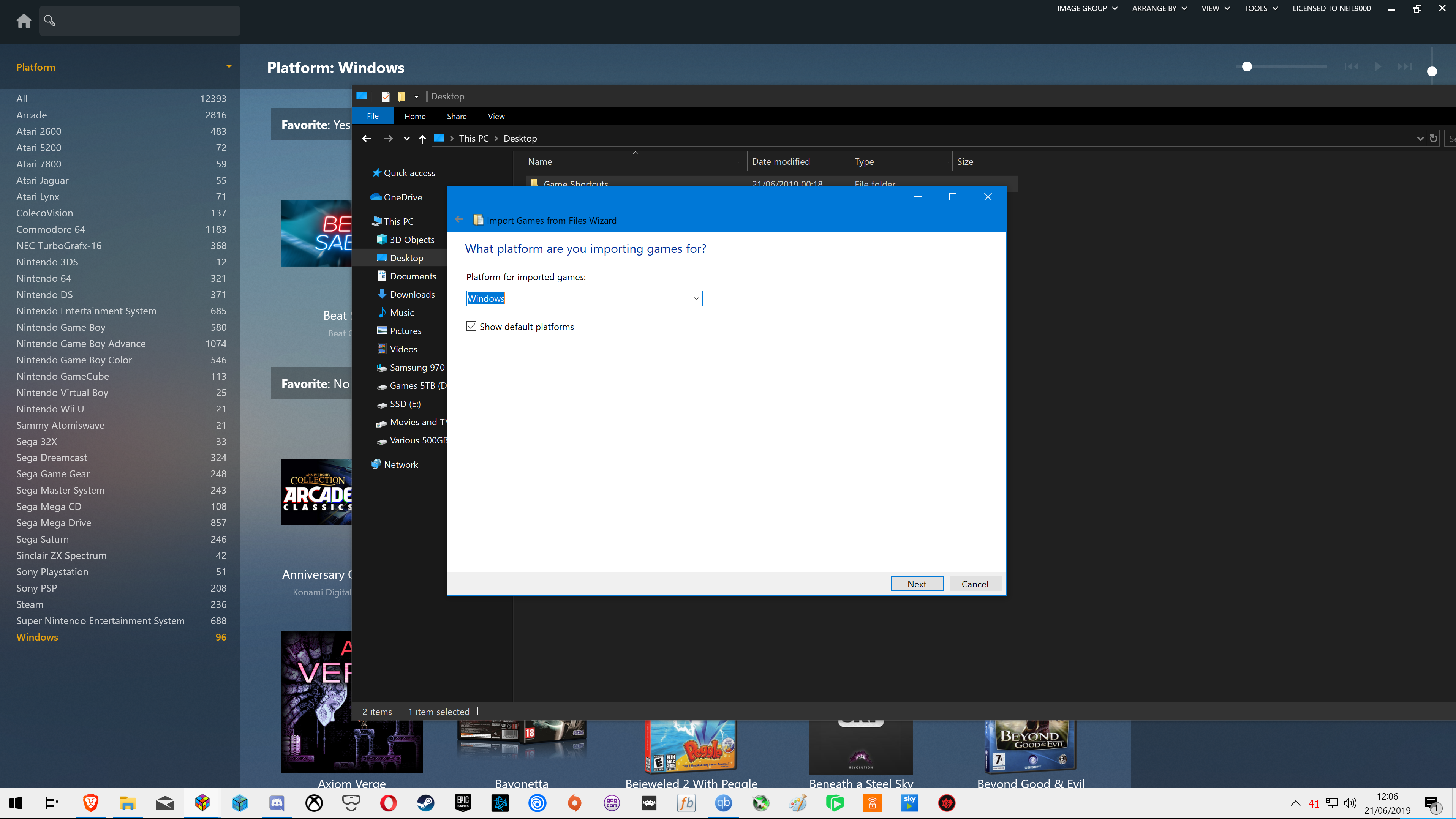
Task: Open the platform selection combo box
Action: click(x=696, y=298)
